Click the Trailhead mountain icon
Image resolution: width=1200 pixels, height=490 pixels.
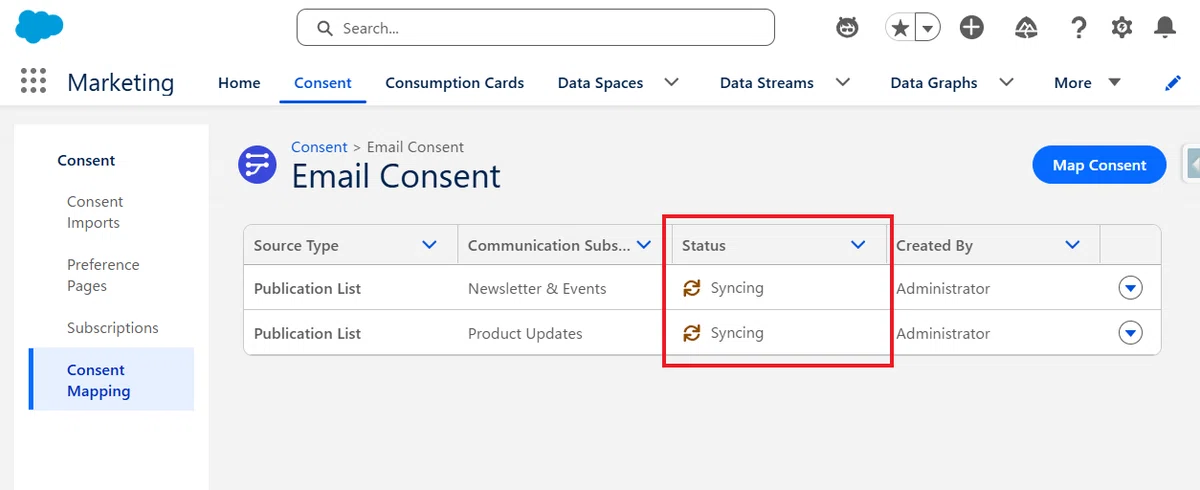[1025, 28]
